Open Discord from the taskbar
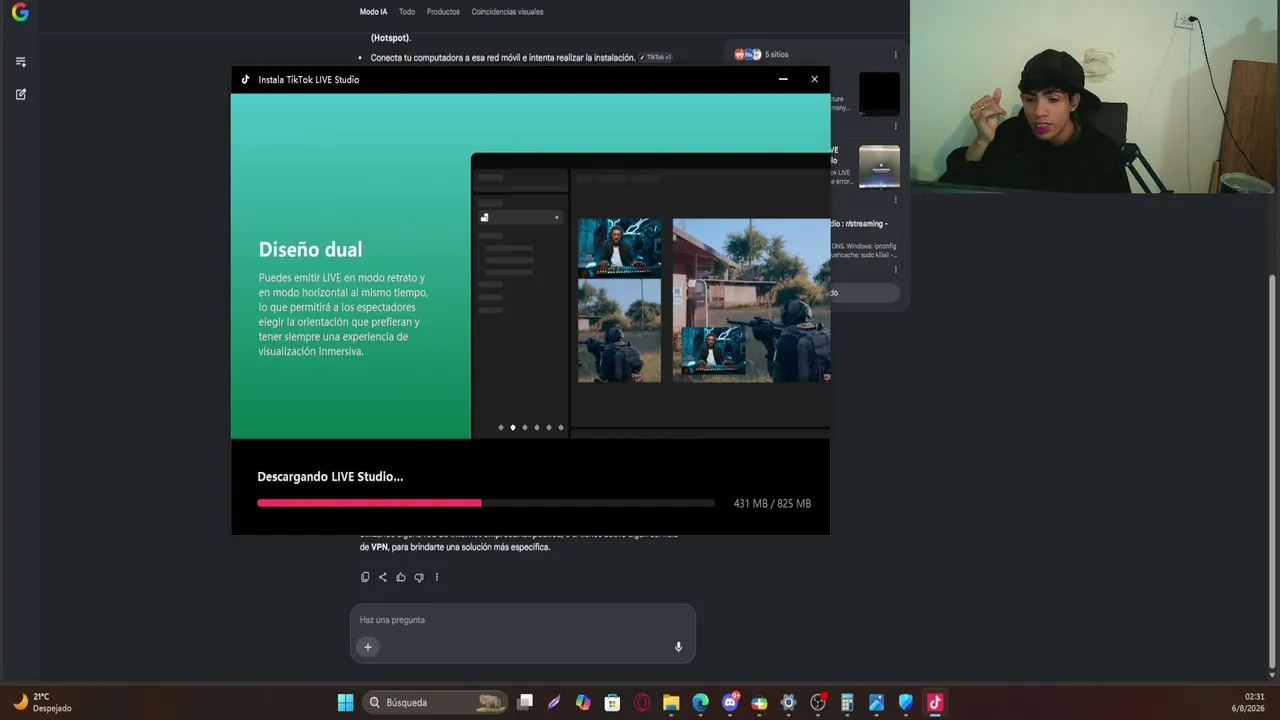Image resolution: width=1280 pixels, height=720 pixels. [730, 703]
